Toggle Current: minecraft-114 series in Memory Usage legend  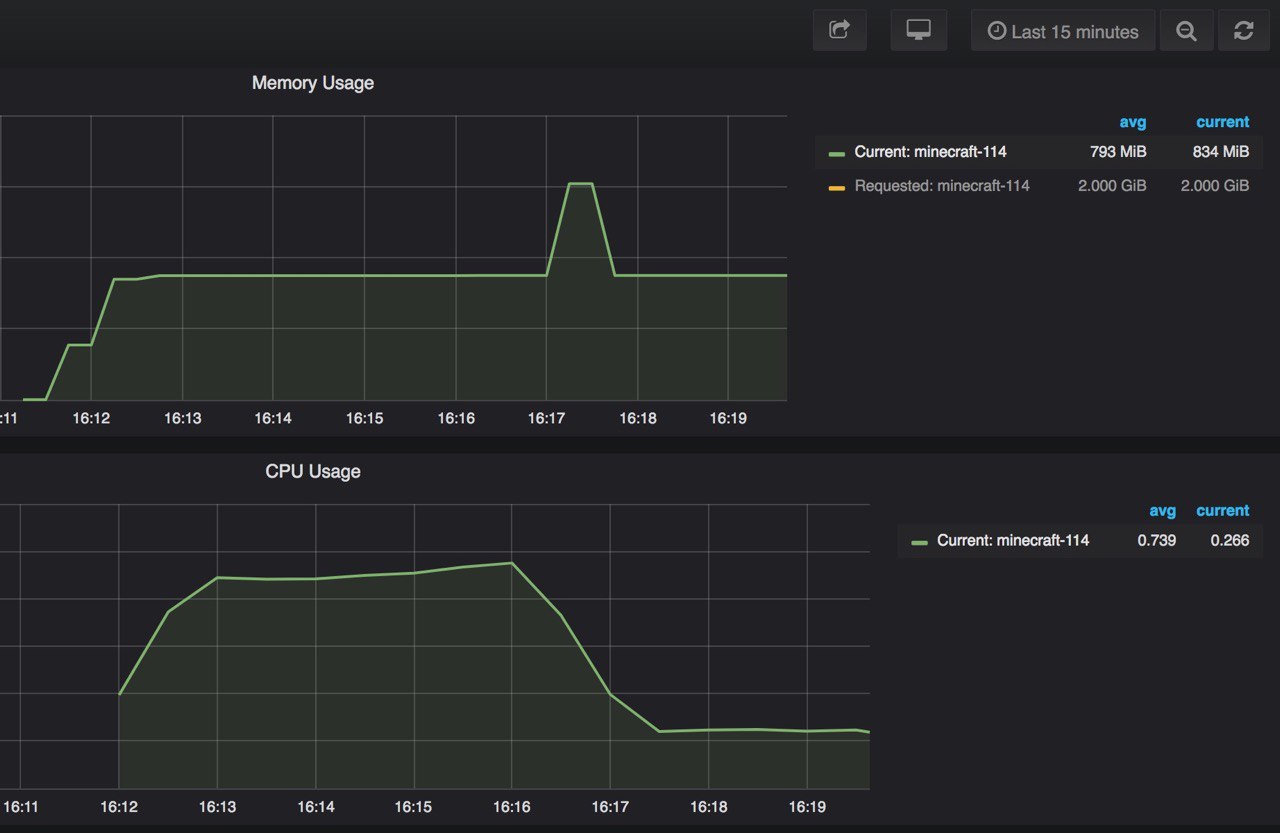[x=930, y=152]
